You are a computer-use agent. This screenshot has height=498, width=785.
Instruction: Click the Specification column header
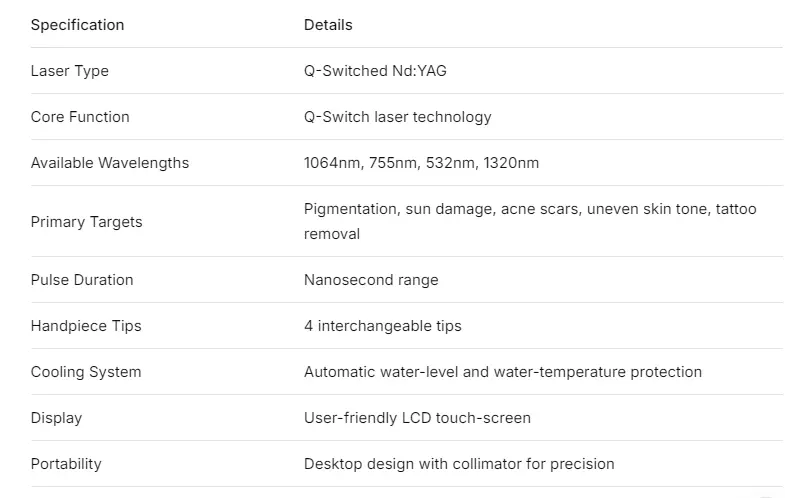point(77,25)
